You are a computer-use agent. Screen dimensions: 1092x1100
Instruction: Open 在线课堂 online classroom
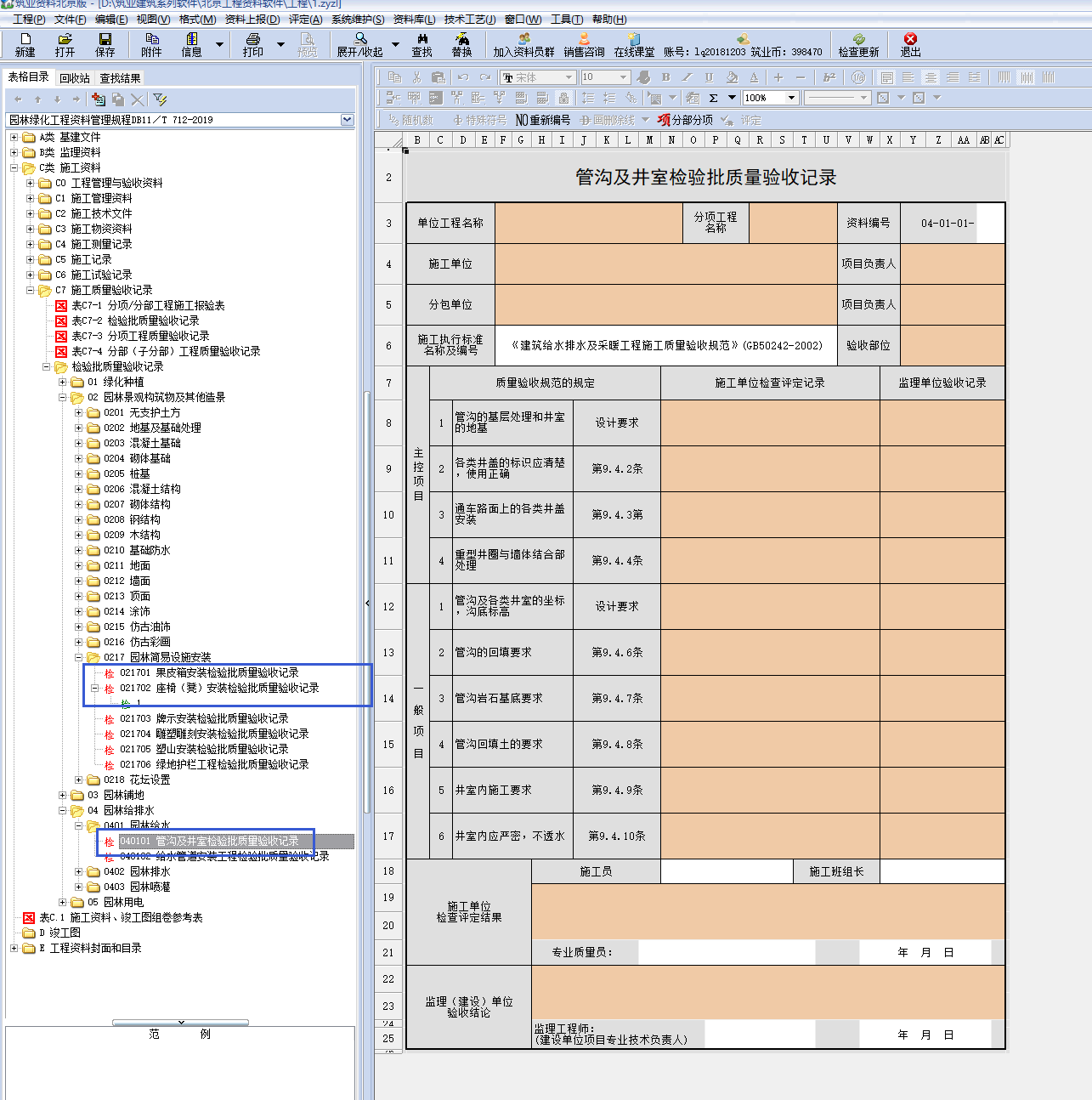click(635, 45)
